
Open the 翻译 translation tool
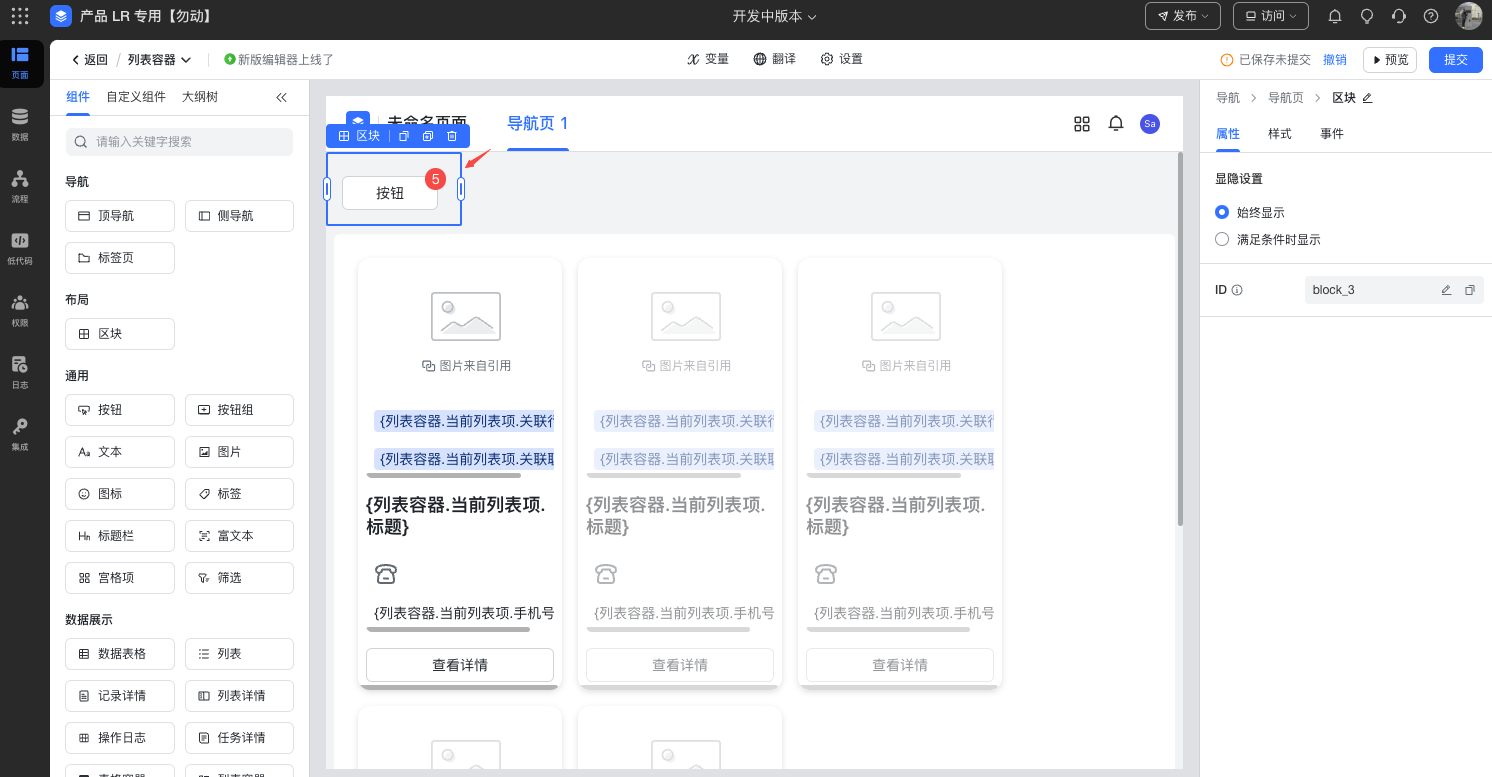point(775,59)
